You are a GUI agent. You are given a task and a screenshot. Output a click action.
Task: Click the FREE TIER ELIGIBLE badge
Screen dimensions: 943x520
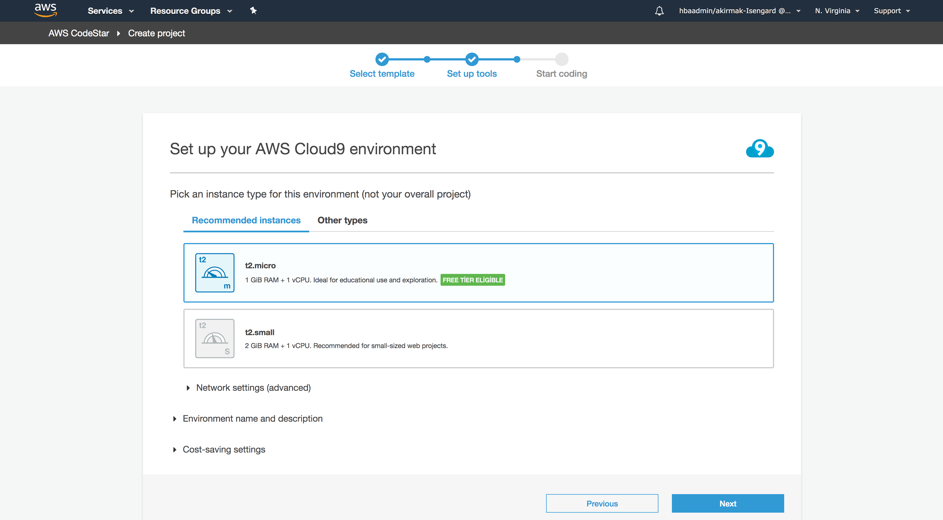pyautogui.click(x=473, y=280)
